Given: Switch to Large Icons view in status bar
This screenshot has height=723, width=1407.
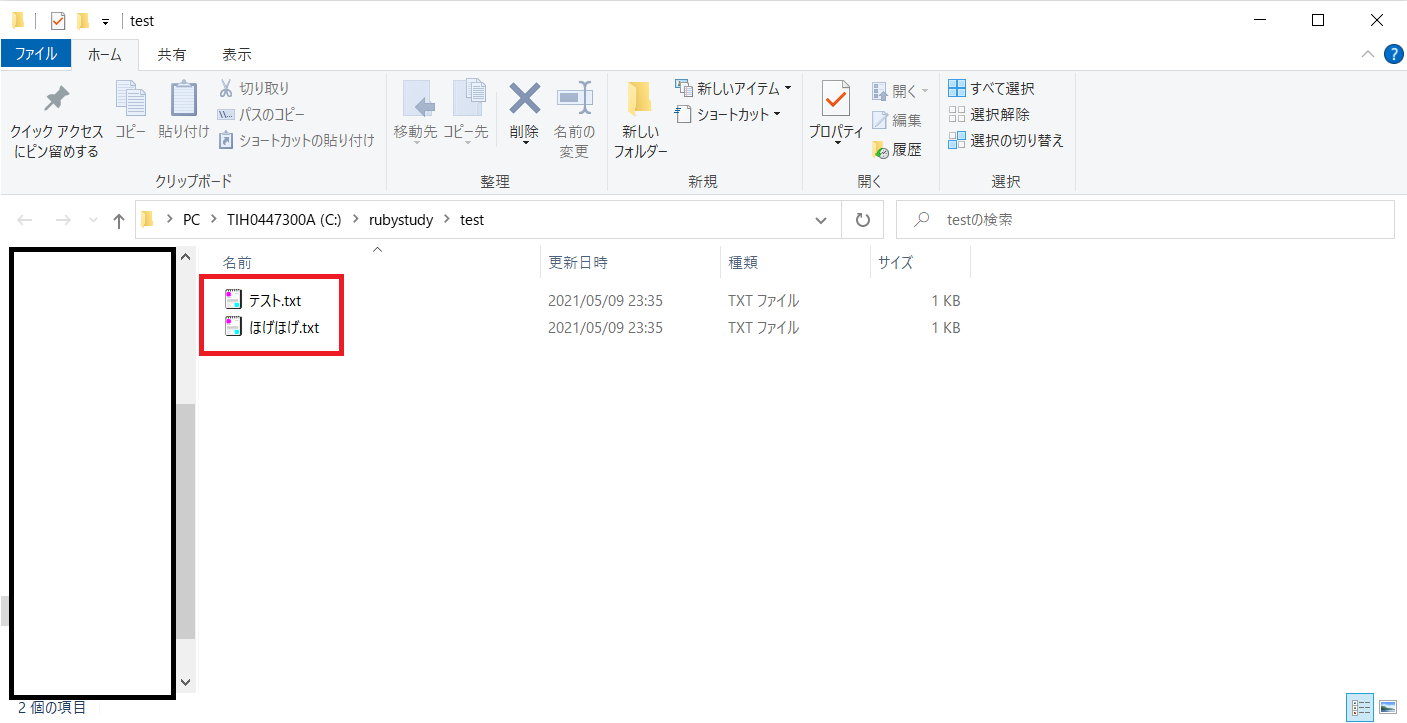Looking at the screenshot, I should 1388,708.
